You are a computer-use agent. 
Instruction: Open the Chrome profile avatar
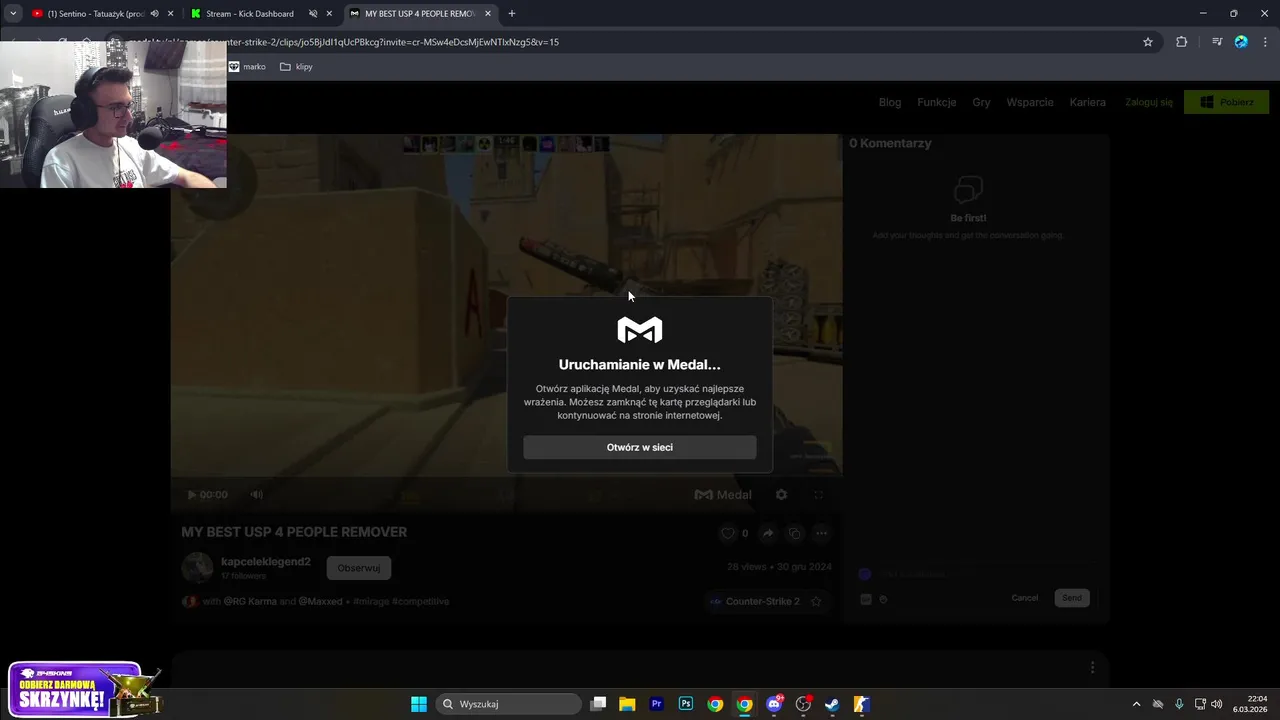(1241, 42)
